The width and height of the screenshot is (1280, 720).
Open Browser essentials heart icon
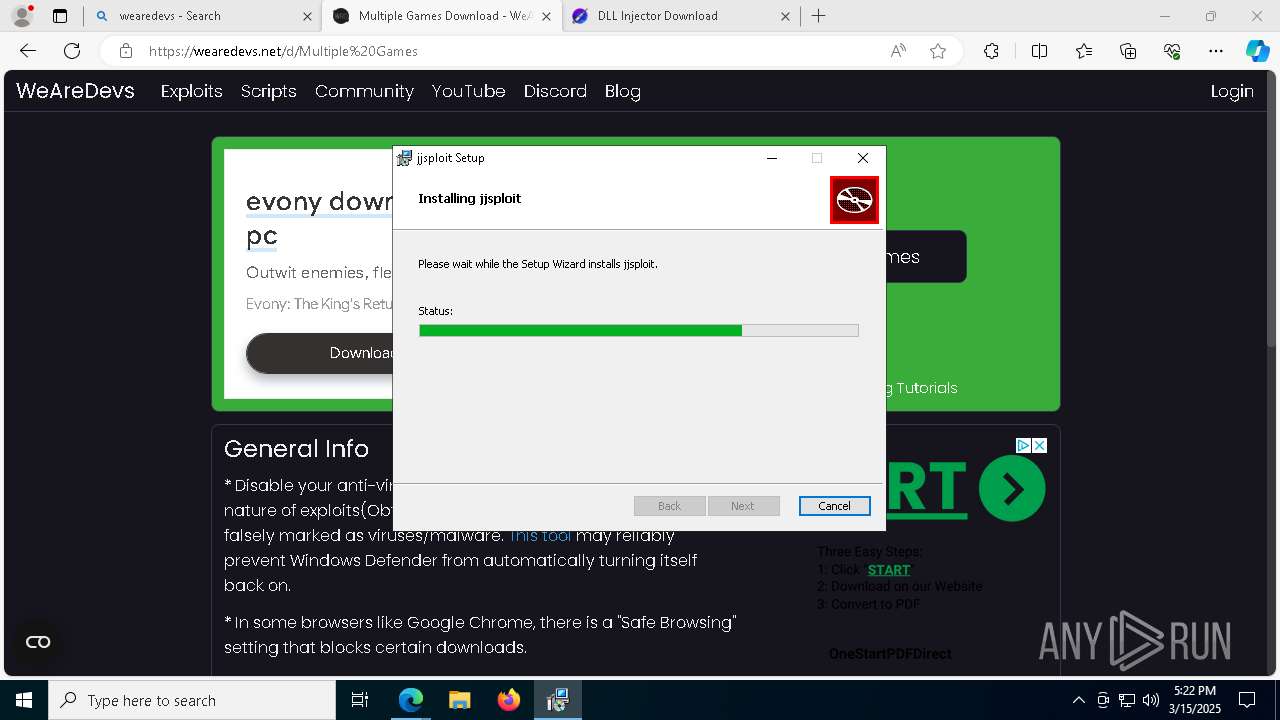point(1172,51)
